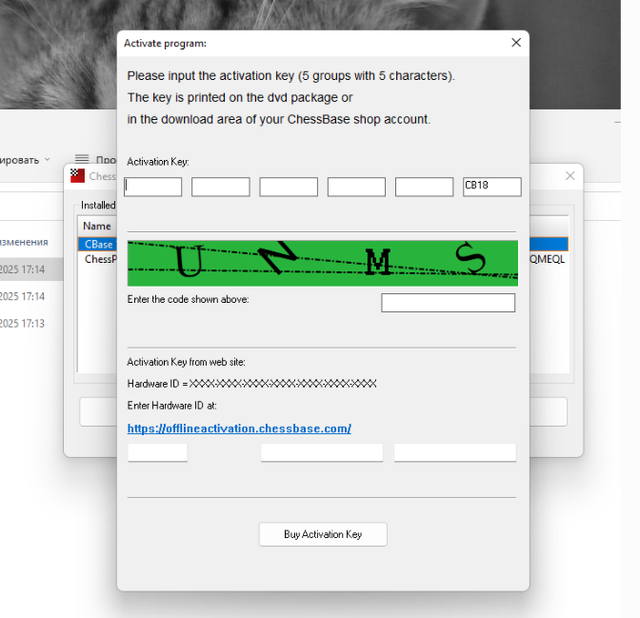Screen dimensions: 640x618
Task: Click the Explorer column header ending in "изменения"
Action: pos(24,242)
